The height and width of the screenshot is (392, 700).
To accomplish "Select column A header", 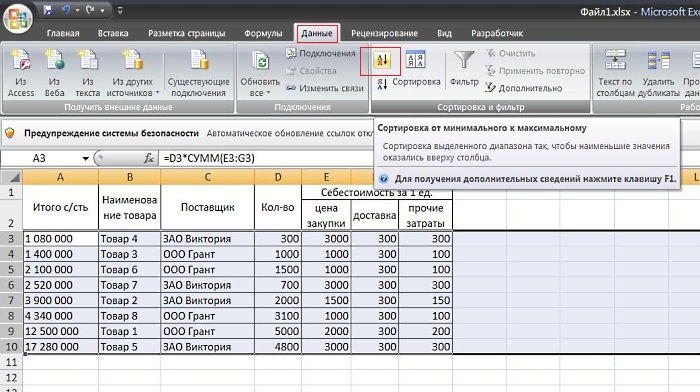I will pos(60,177).
